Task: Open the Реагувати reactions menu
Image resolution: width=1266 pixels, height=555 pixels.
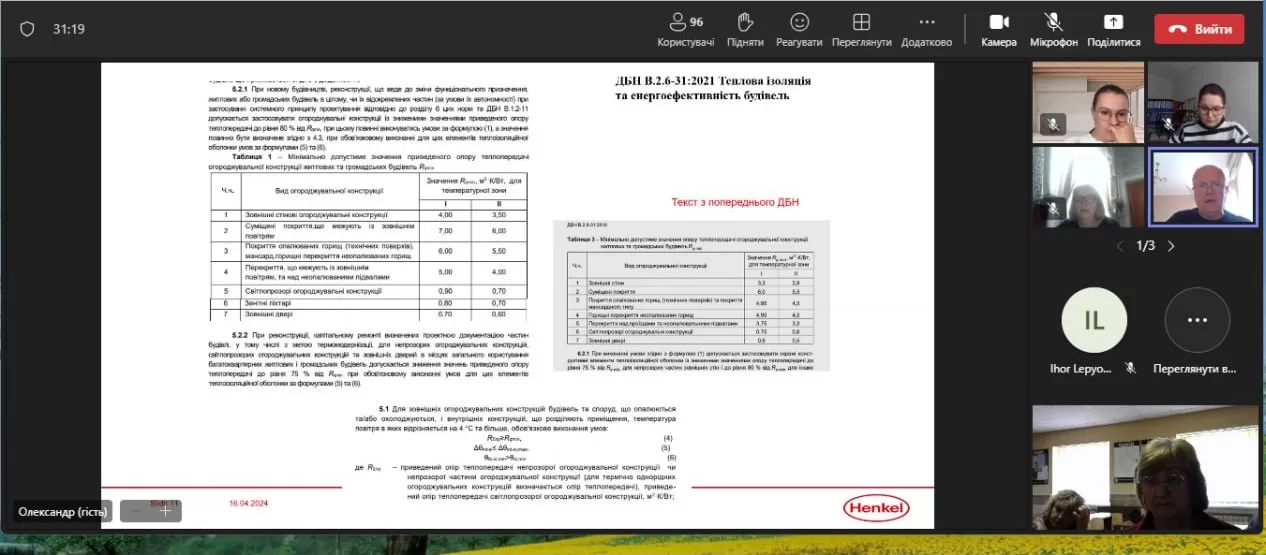Action: click(799, 28)
